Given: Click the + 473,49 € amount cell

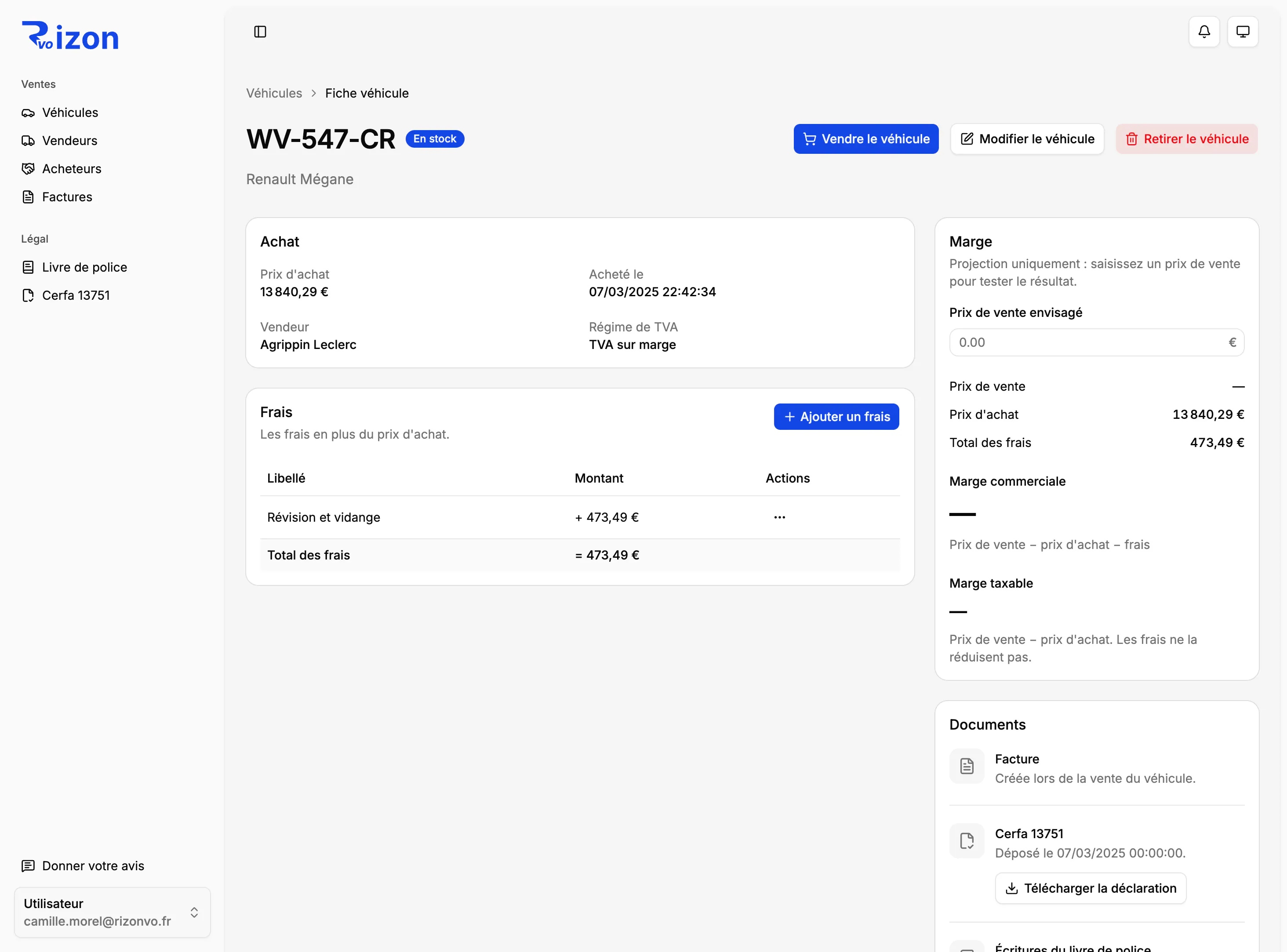Looking at the screenshot, I should (x=606, y=517).
